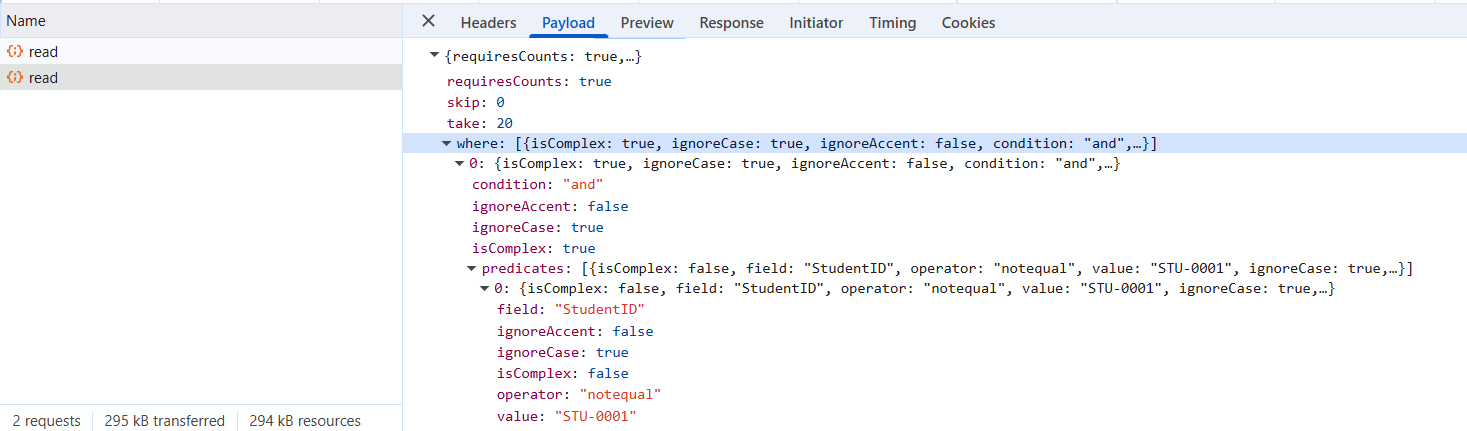The image size is (1467, 431).
Task: Collapse the where array node
Action: [446, 144]
